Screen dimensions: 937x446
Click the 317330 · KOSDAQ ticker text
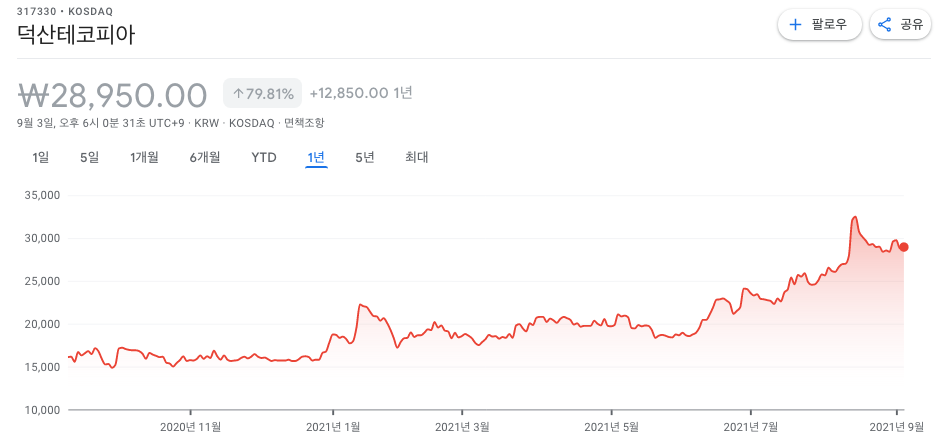click(65, 11)
